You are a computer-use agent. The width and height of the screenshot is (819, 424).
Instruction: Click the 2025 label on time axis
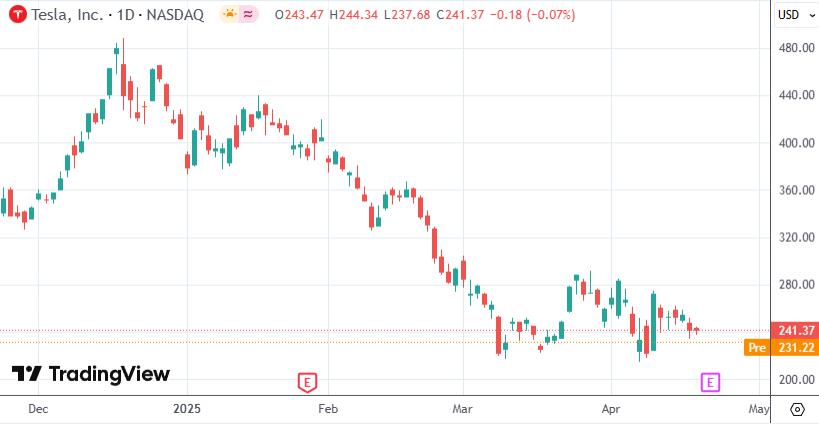[x=188, y=408]
